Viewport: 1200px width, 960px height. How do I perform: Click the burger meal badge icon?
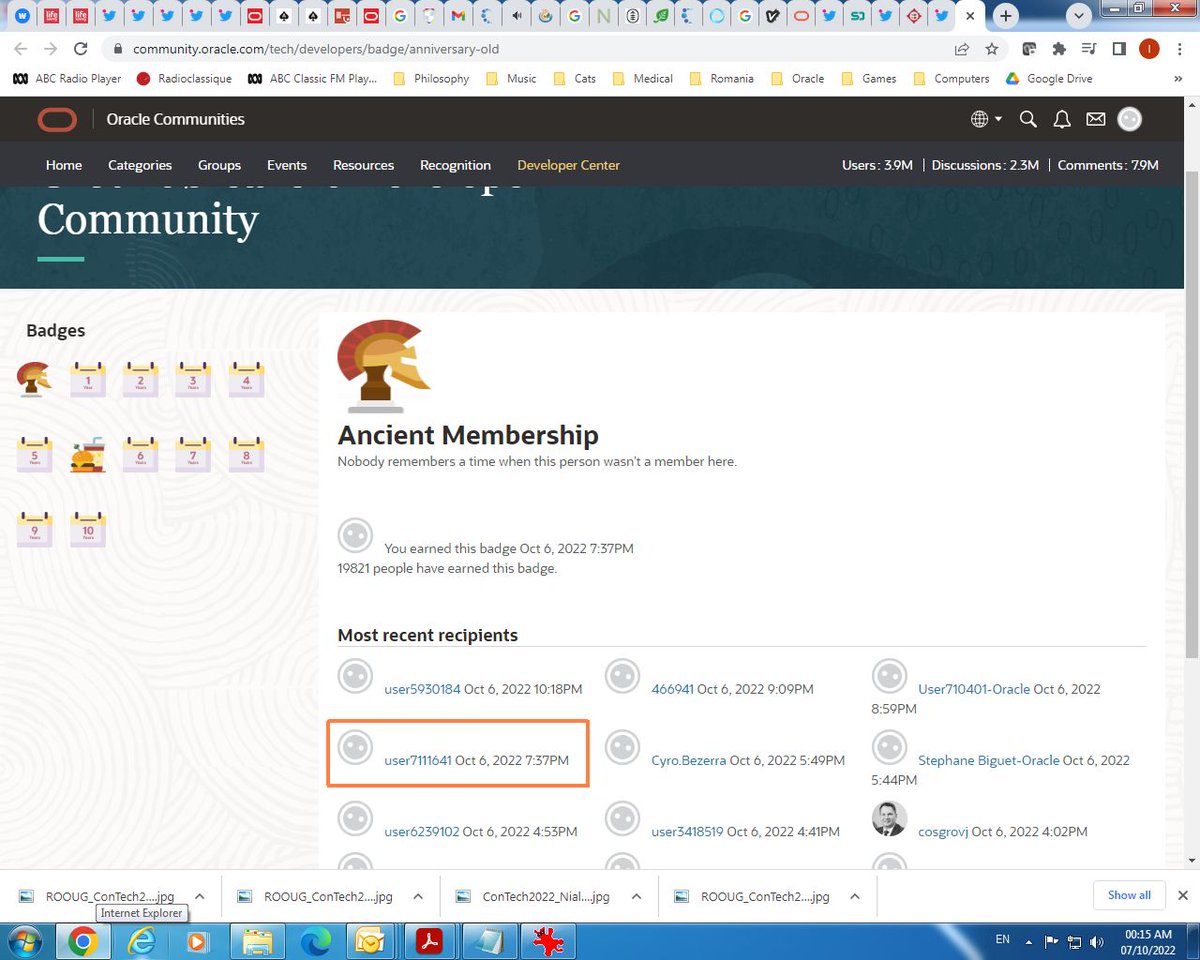point(87,454)
